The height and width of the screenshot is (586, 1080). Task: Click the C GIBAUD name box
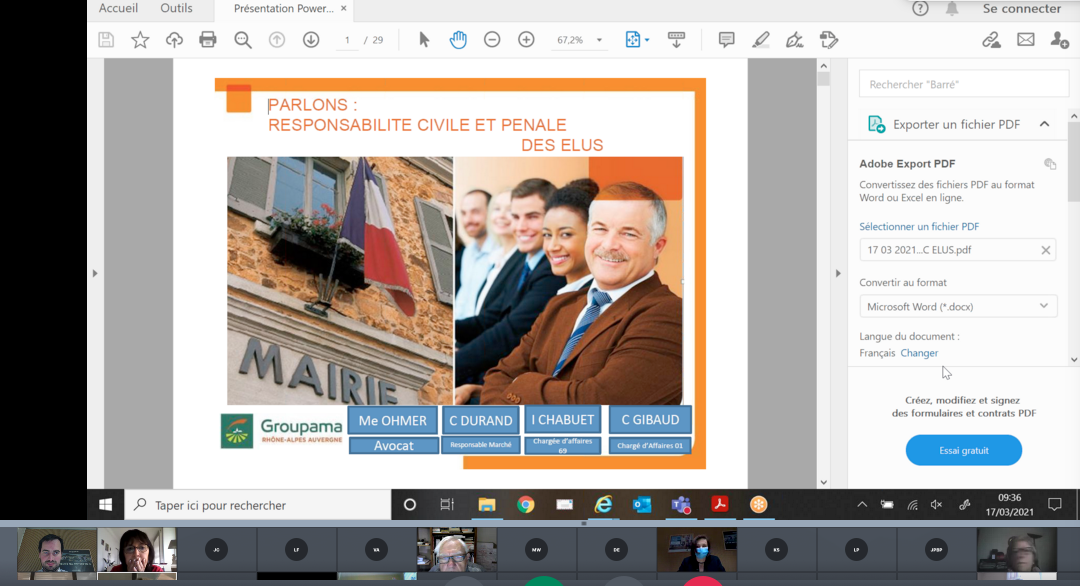click(x=650, y=419)
